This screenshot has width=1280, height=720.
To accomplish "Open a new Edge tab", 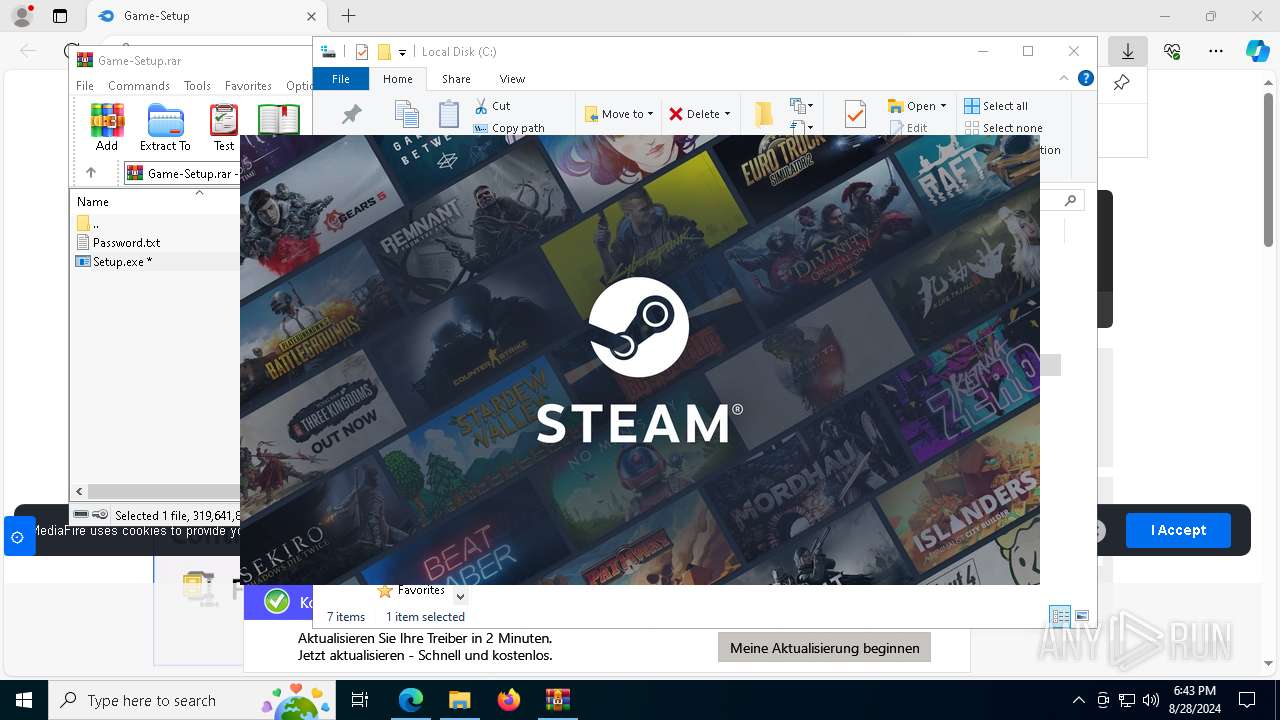I will point(348,16).
